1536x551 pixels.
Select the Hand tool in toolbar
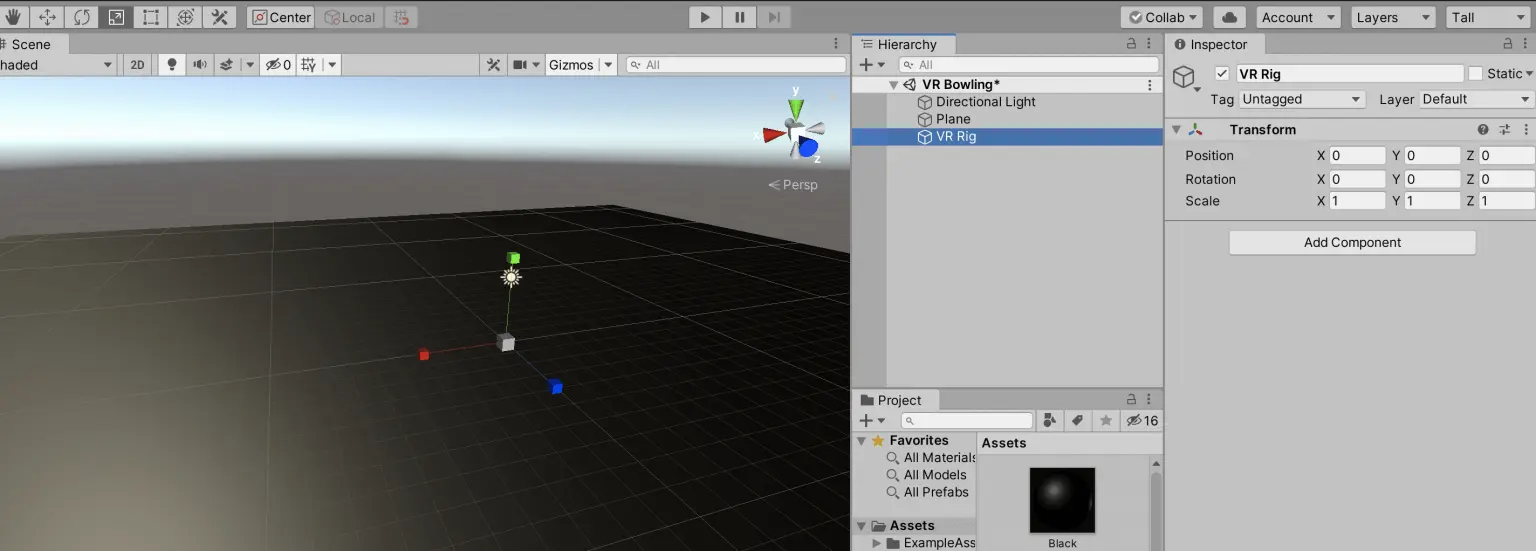click(x=13, y=17)
